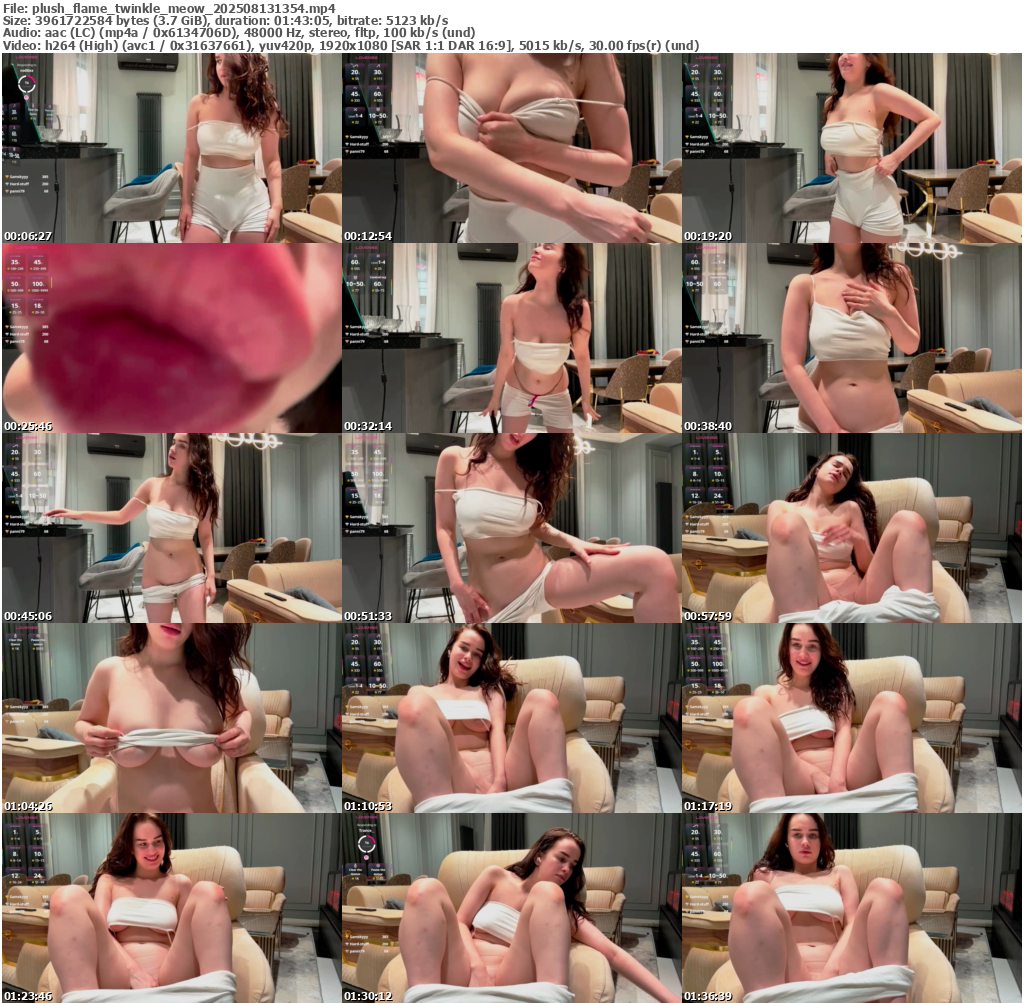Click the Size and duration info line
The width and height of the screenshot is (1024, 1003).
coord(225,20)
